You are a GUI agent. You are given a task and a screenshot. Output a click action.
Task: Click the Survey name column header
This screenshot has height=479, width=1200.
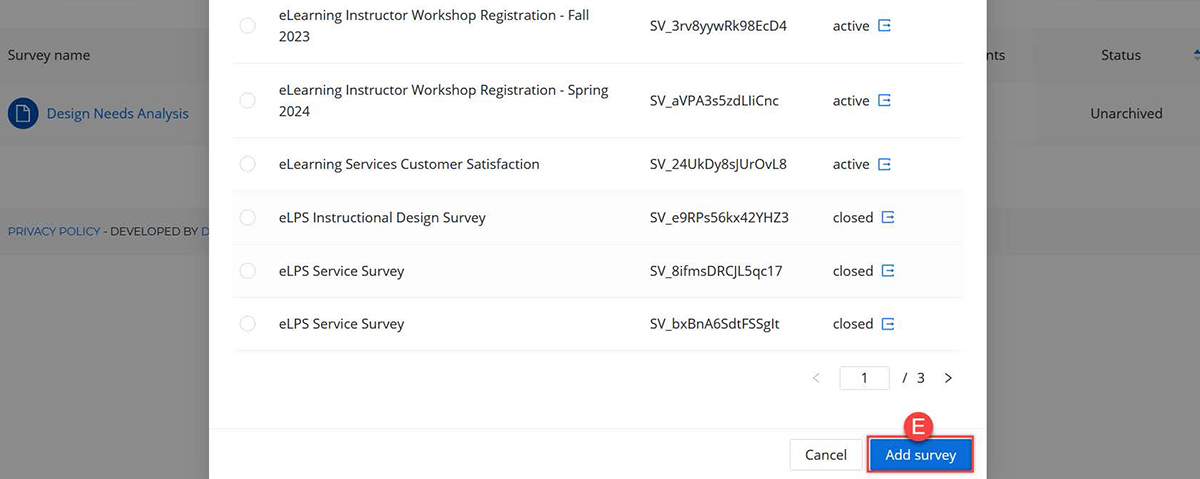click(49, 55)
